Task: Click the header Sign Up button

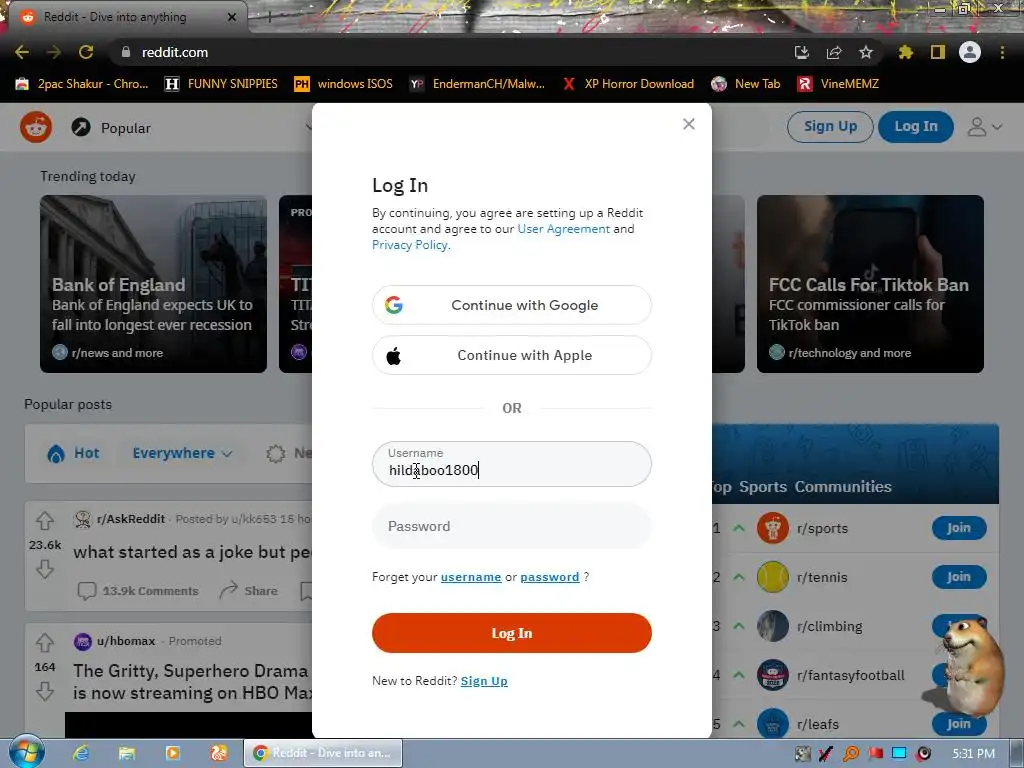Action: coord(830,127)
